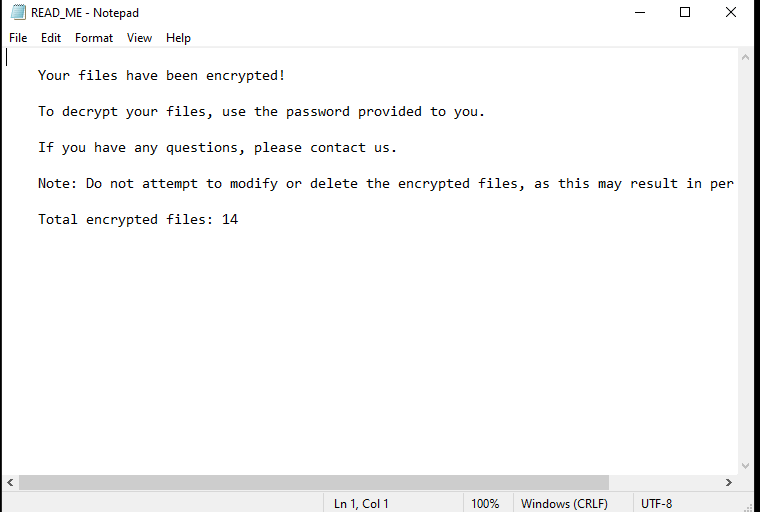Open the File menu

[18, 38]
